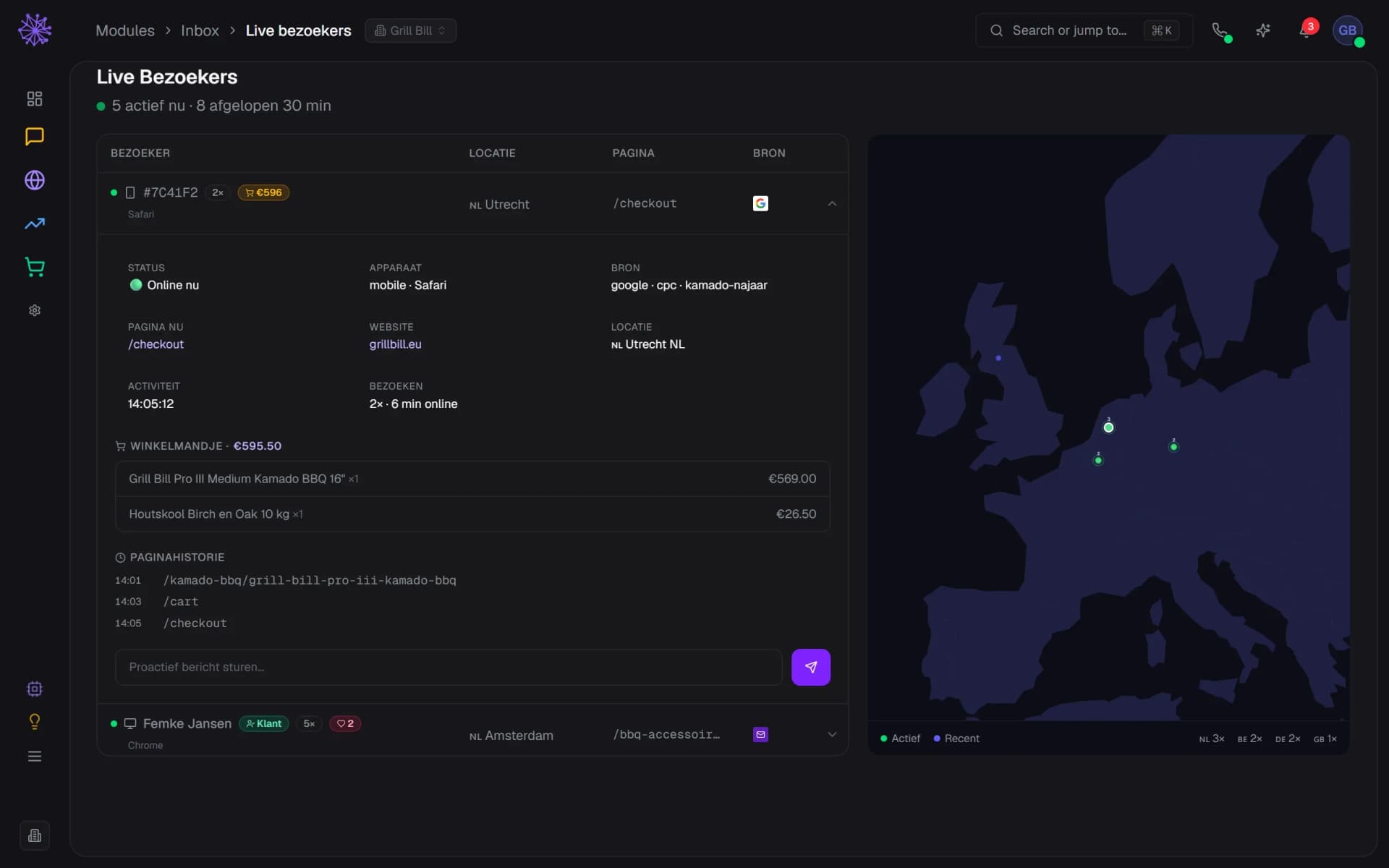1389x868 pixels.
Task: Open the analytics trend icon in sidebar
Action: [x=35, y=224]
